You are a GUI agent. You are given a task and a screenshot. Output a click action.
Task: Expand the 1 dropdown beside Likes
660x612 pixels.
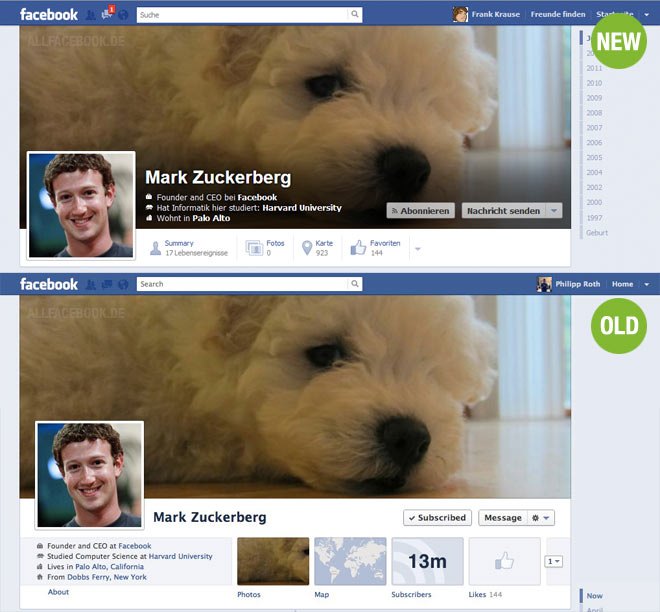coord(554,561)
